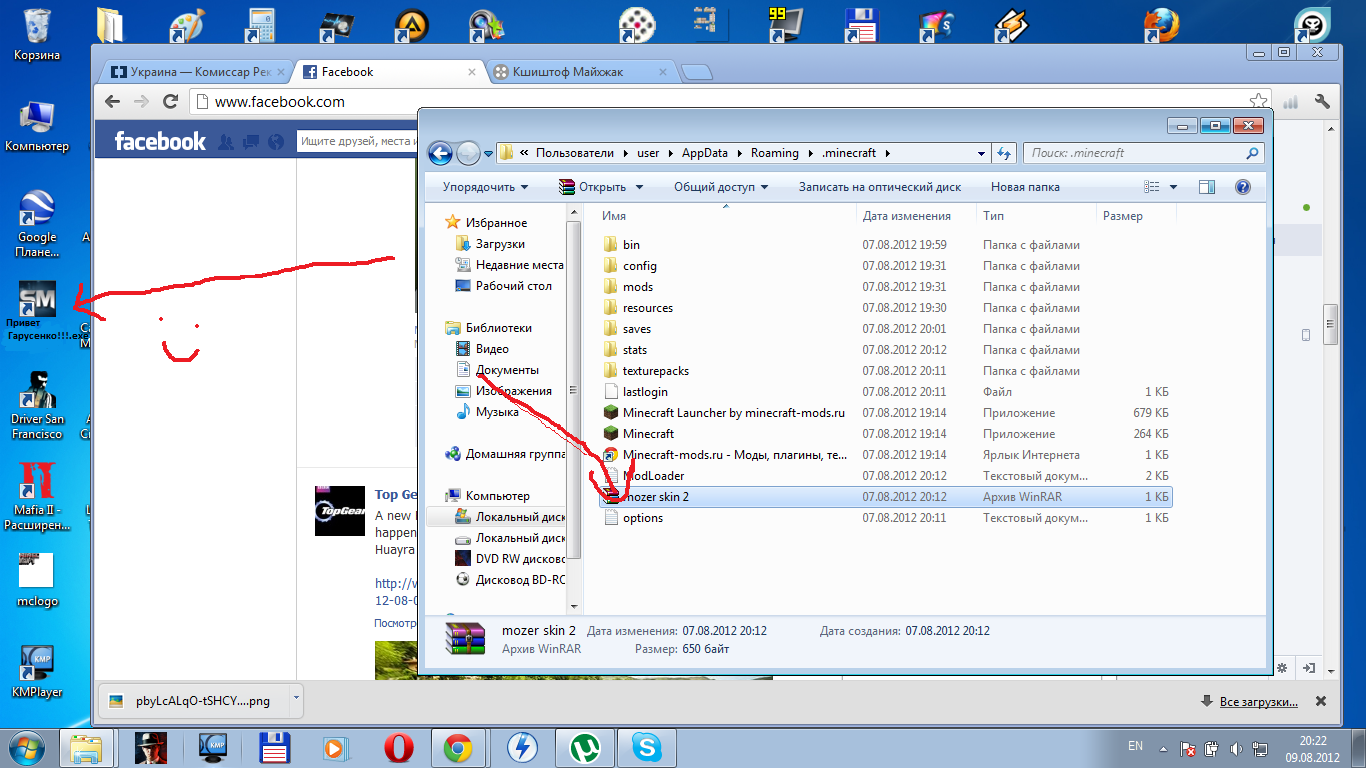Click the EN language indicator in the taskbar
Viewport: 1366px width, 768px height.
tap(1135, 746)
